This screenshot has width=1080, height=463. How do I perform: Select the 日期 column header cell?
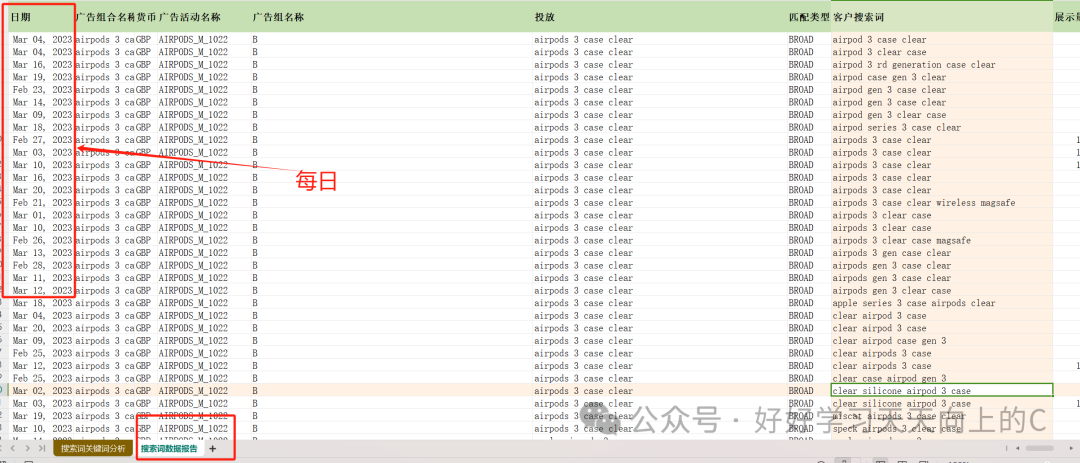[41, 17]
